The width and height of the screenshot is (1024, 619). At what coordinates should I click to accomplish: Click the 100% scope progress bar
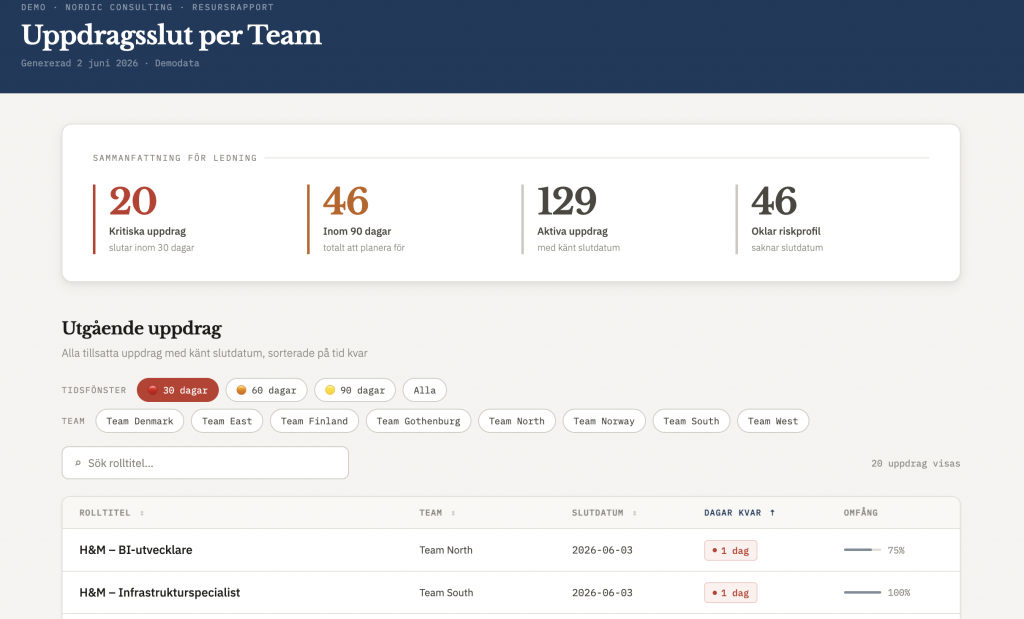(x=862, y=592)
